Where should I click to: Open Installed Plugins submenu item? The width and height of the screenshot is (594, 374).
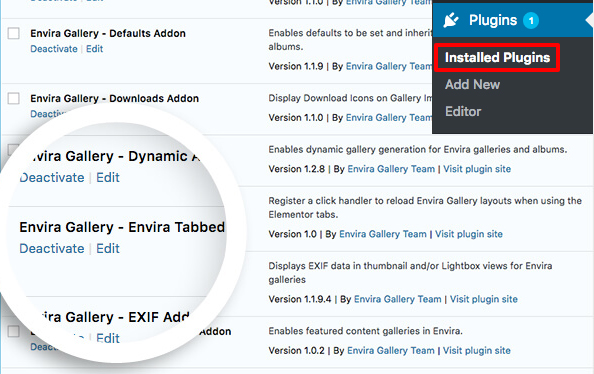pyautogui.click(x=497, y=58)
